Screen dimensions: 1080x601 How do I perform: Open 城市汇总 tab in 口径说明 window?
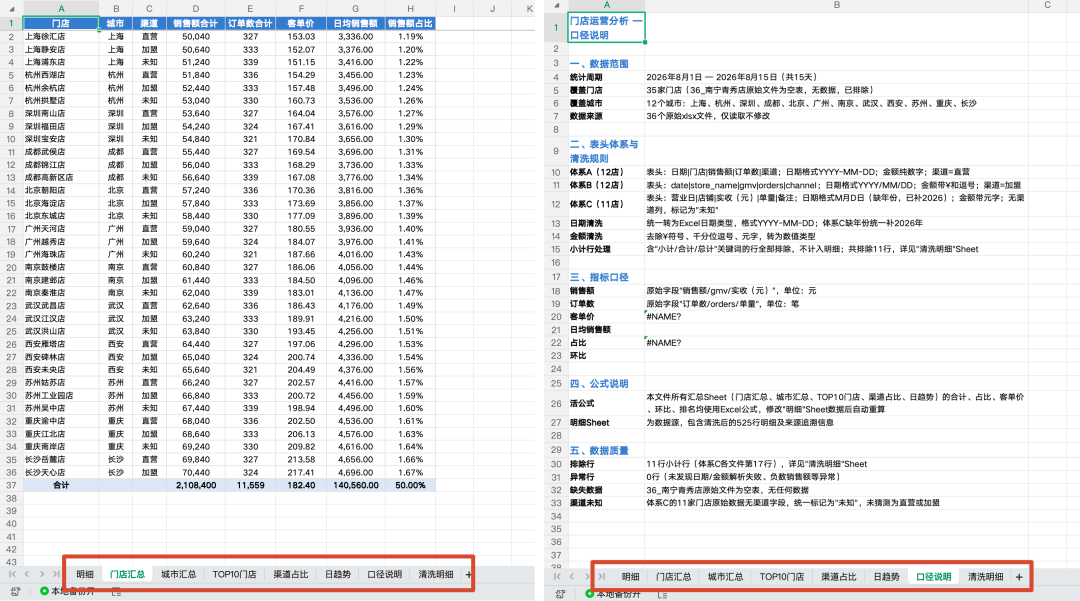pos(725,577)
